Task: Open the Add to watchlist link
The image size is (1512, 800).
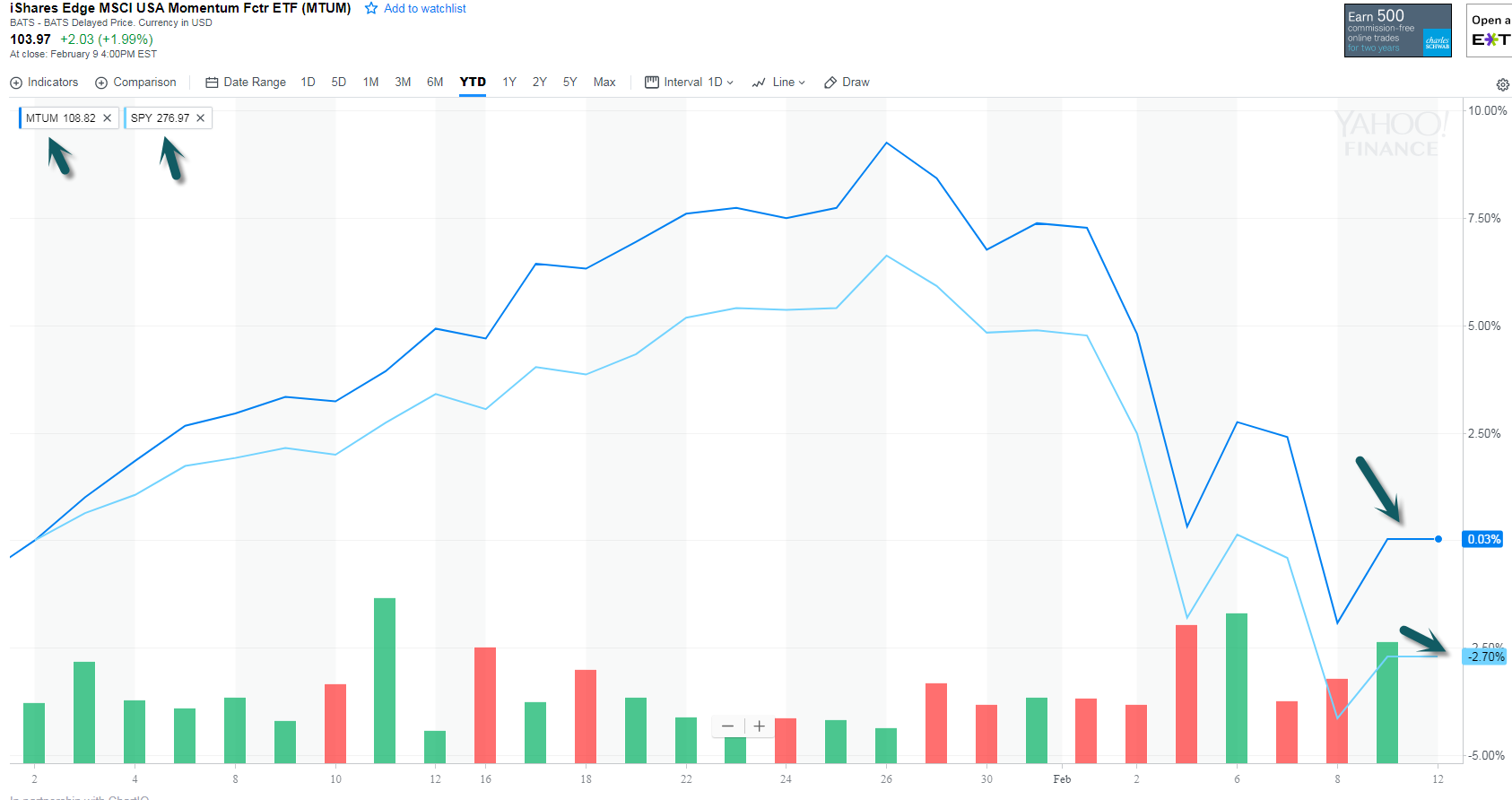Action: tap(425, 8)
